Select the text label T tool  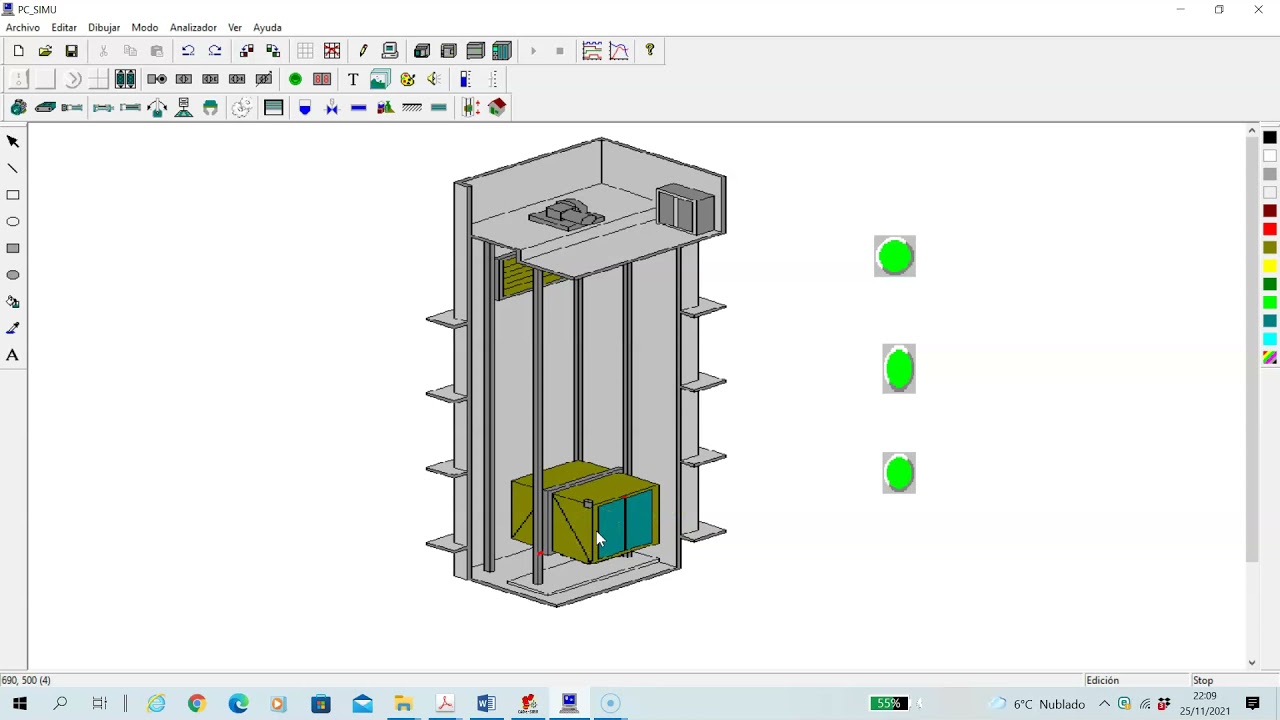[353, 79]
